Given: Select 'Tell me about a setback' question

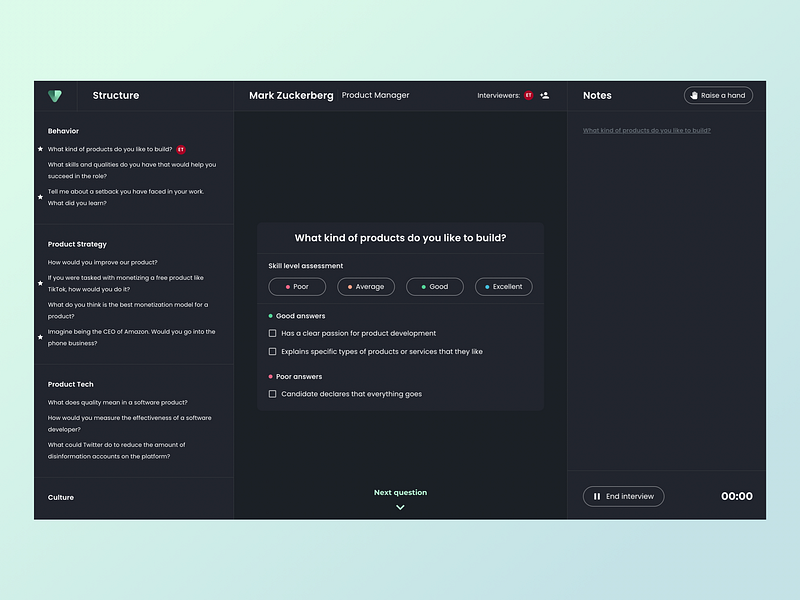Looking at the screenshot, I should point(126,197).
